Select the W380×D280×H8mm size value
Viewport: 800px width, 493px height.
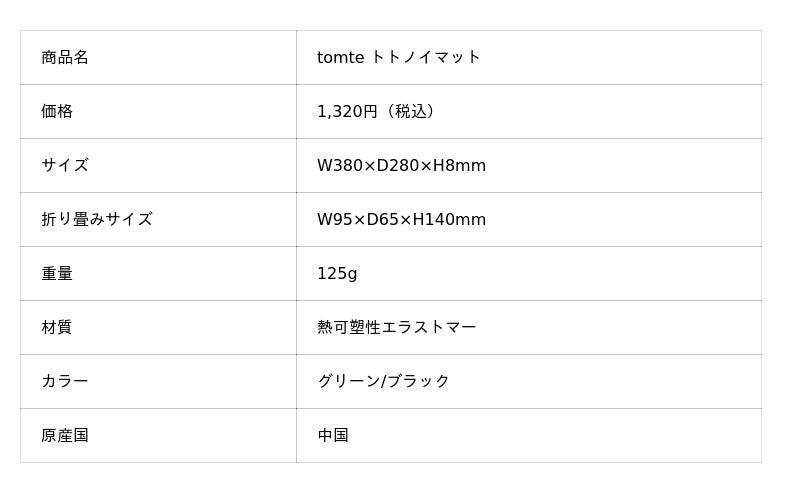pyautogui.click(x=401, y=165)
